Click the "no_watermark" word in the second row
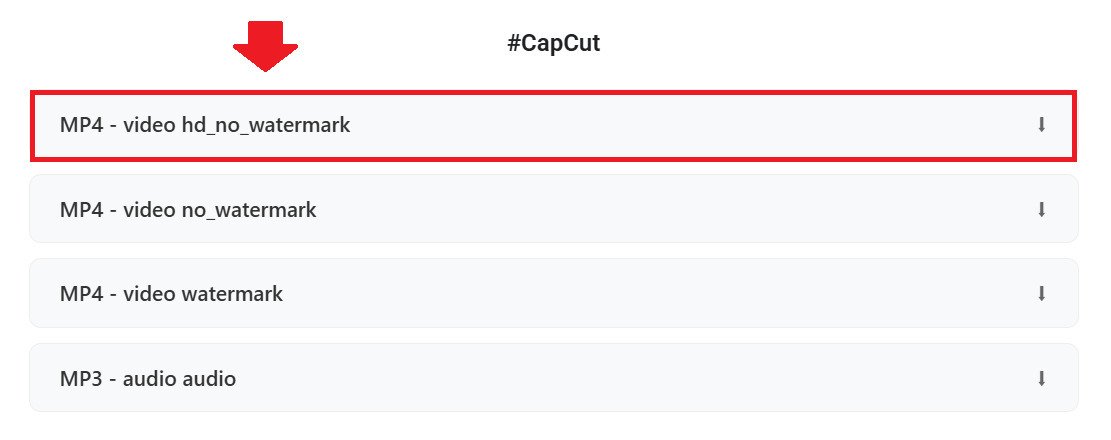The image size is (1111, 440). 248,210
